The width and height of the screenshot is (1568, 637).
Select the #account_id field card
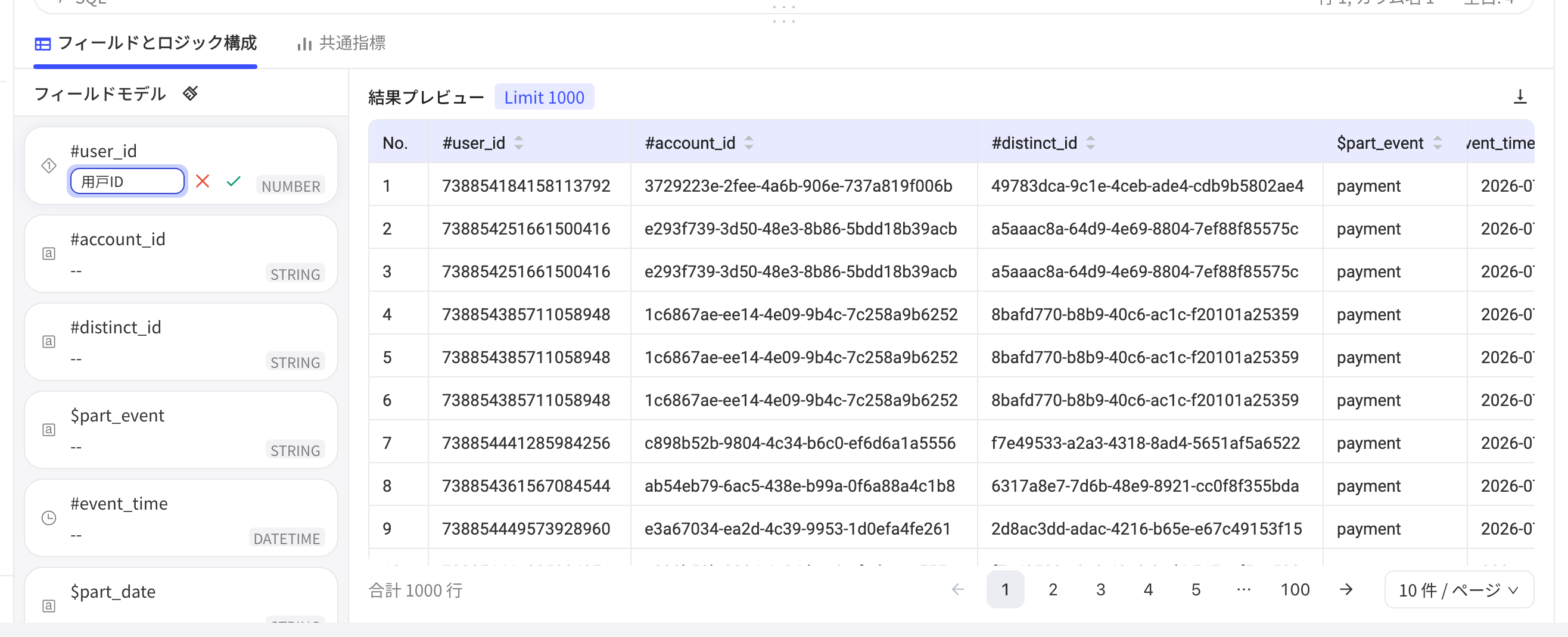point(181,253)
